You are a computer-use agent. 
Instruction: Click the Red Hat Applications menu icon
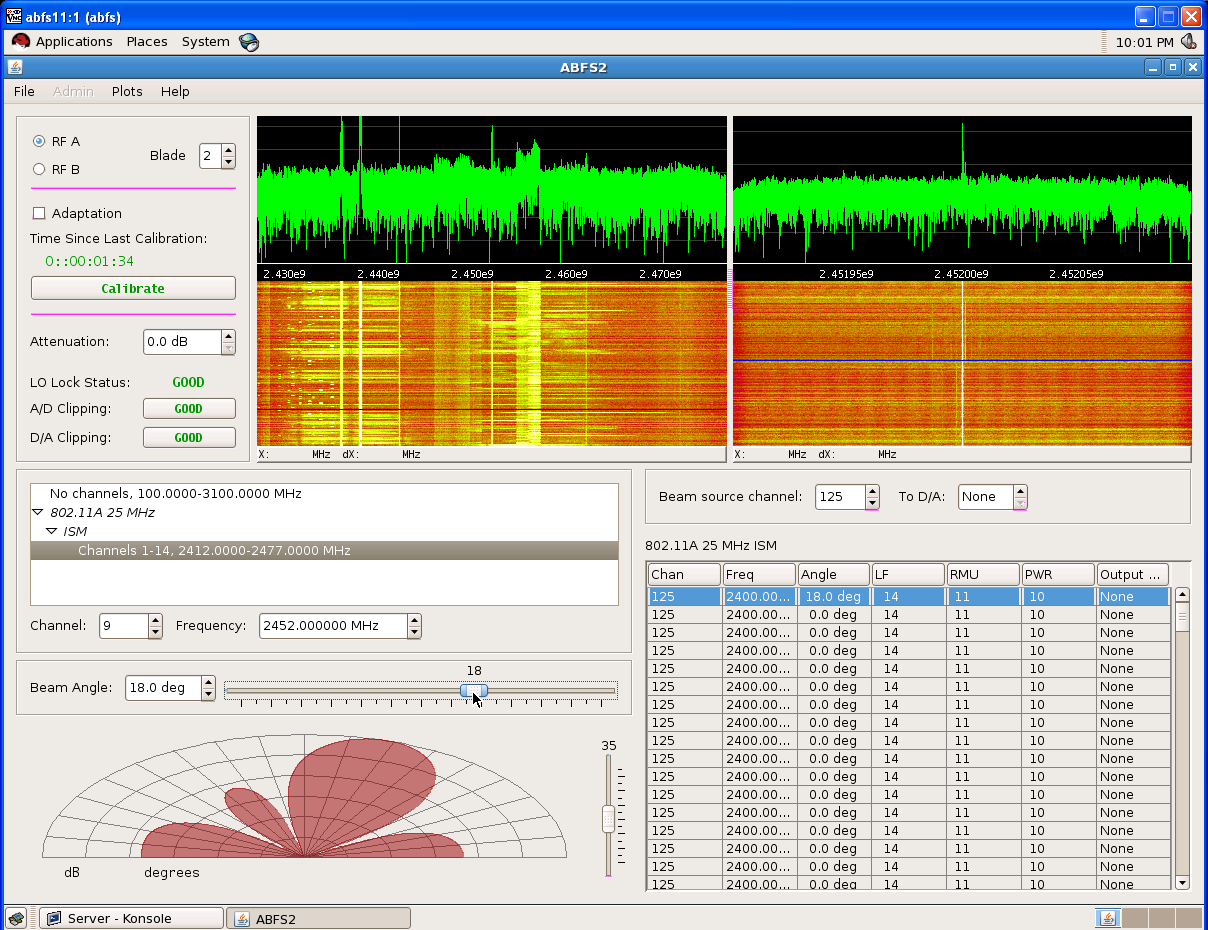(21, 41)
